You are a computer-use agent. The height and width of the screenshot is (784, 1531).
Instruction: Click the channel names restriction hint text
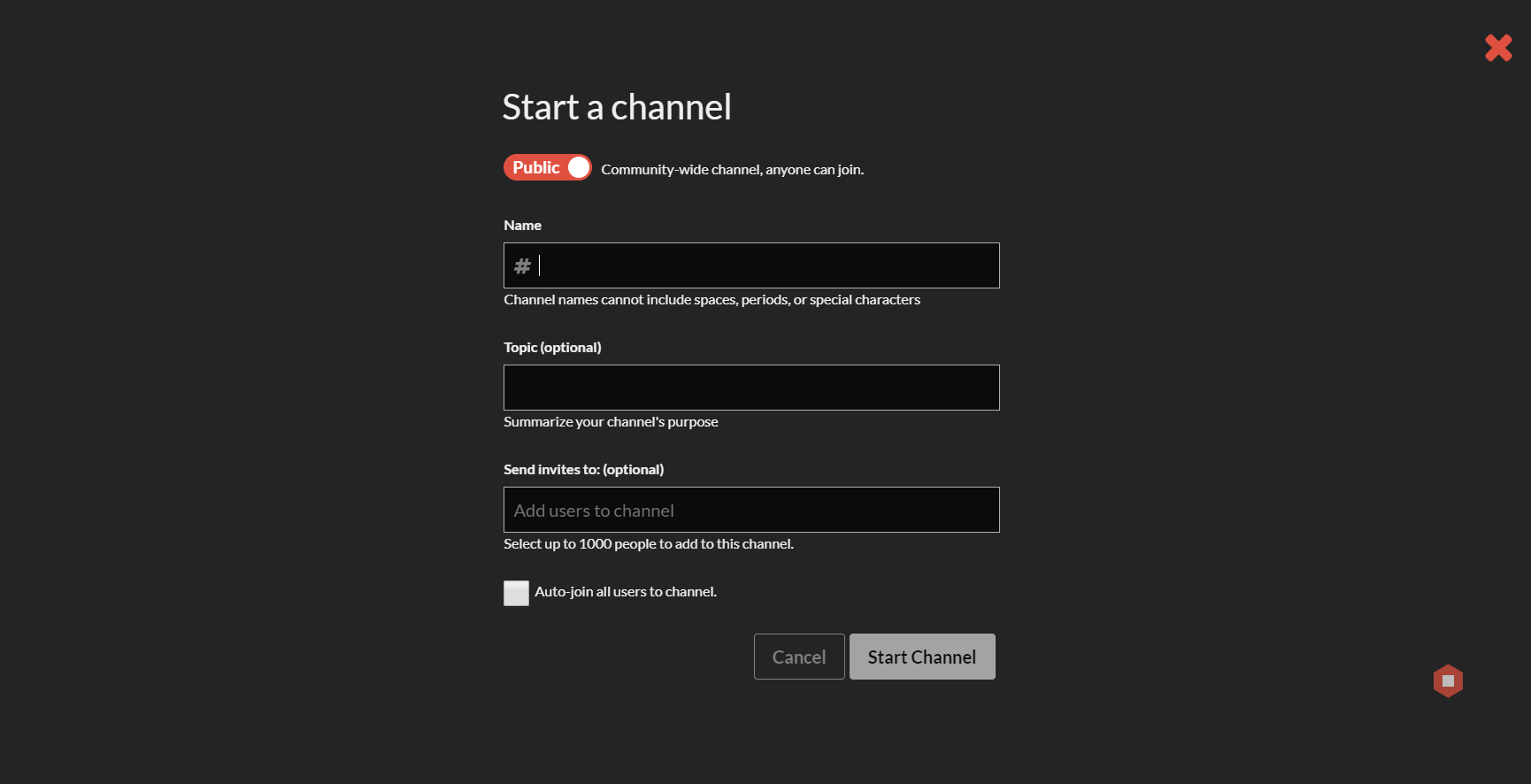[712, 300]
